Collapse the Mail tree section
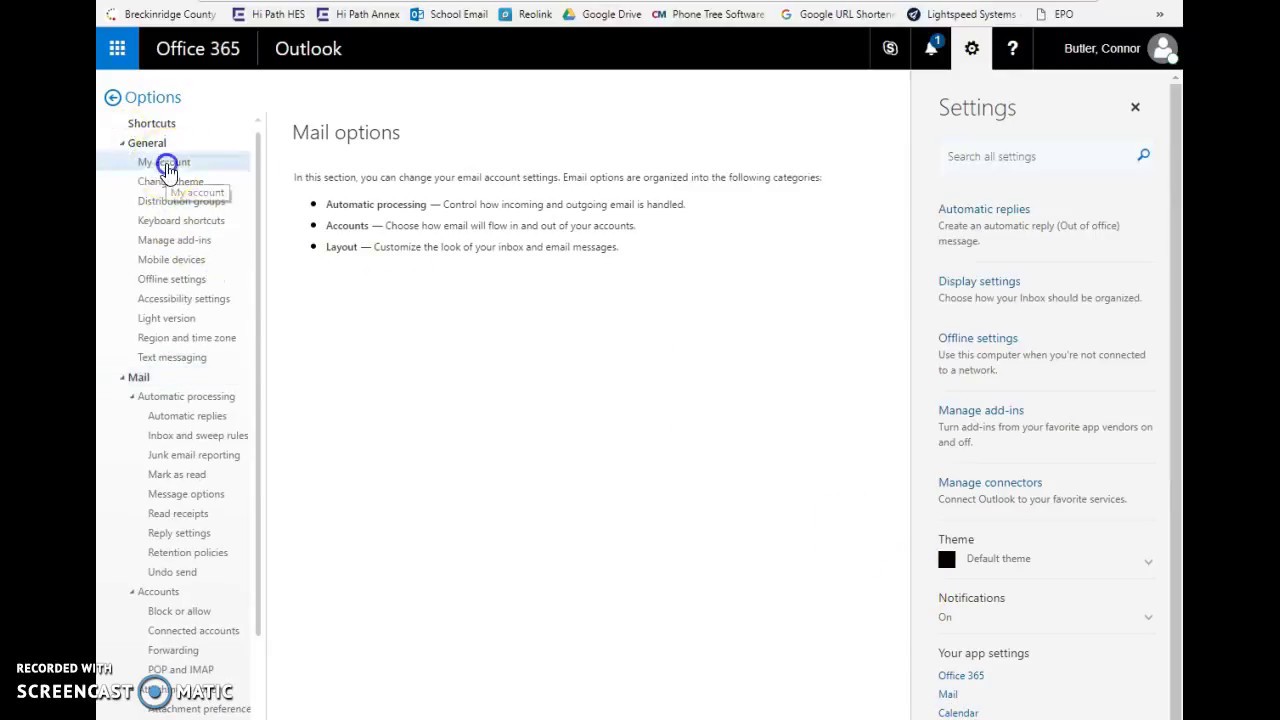Screen dimensions: 1280x720 tap(123, 377)
